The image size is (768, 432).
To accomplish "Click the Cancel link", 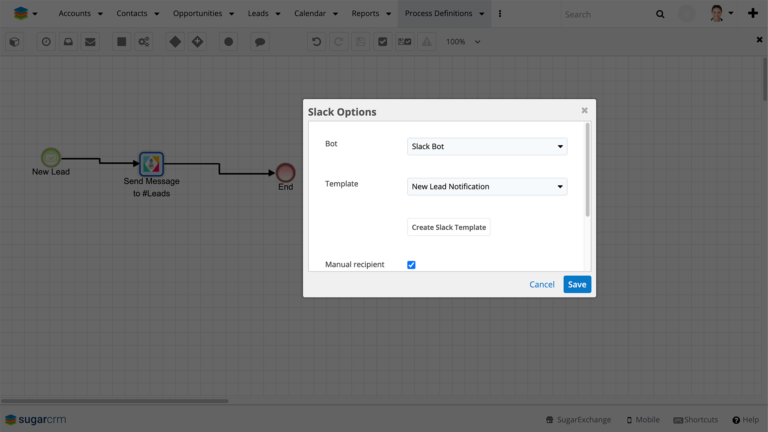I will [x=542, y=285].
